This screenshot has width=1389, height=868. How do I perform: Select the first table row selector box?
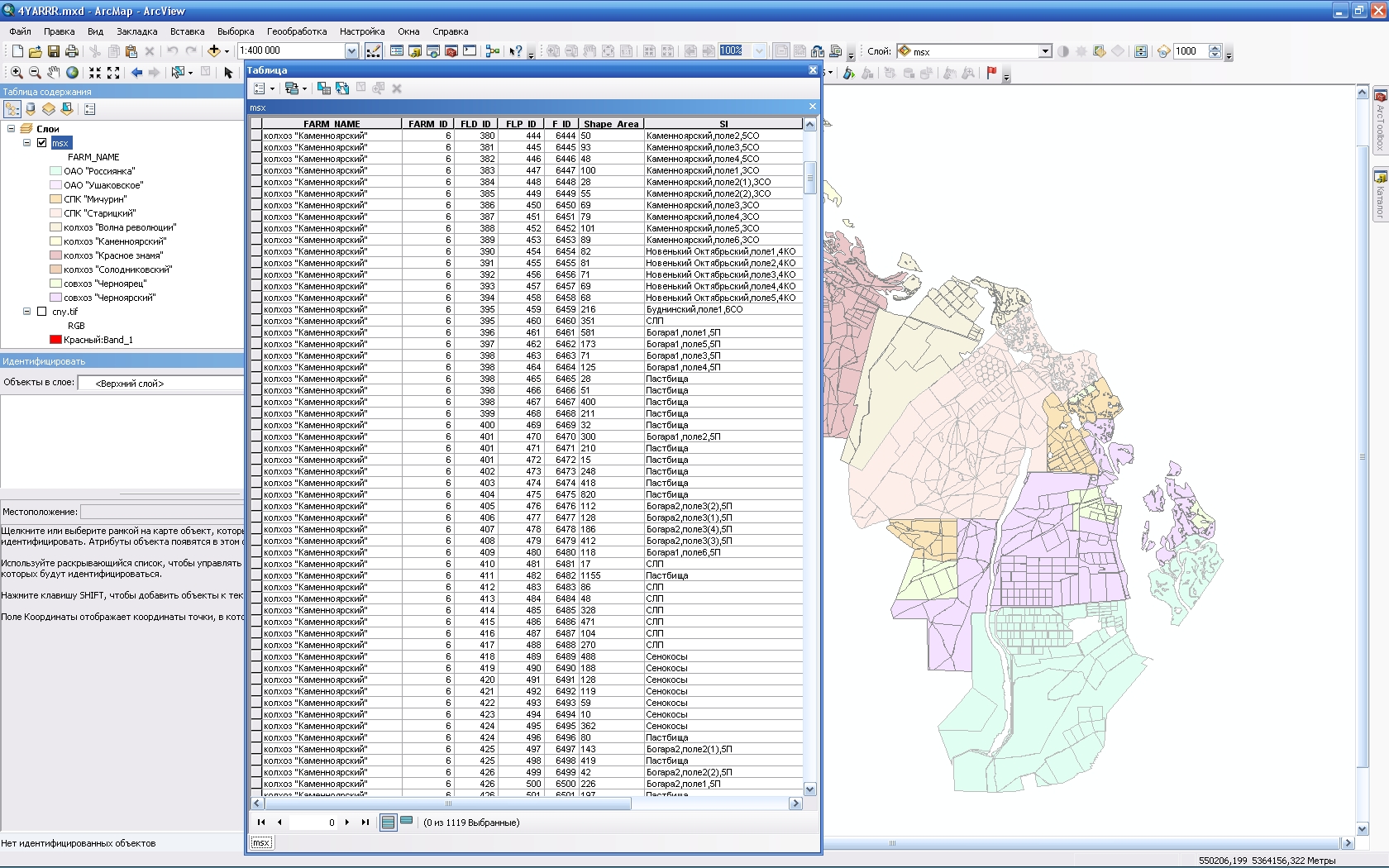[256, 136]
